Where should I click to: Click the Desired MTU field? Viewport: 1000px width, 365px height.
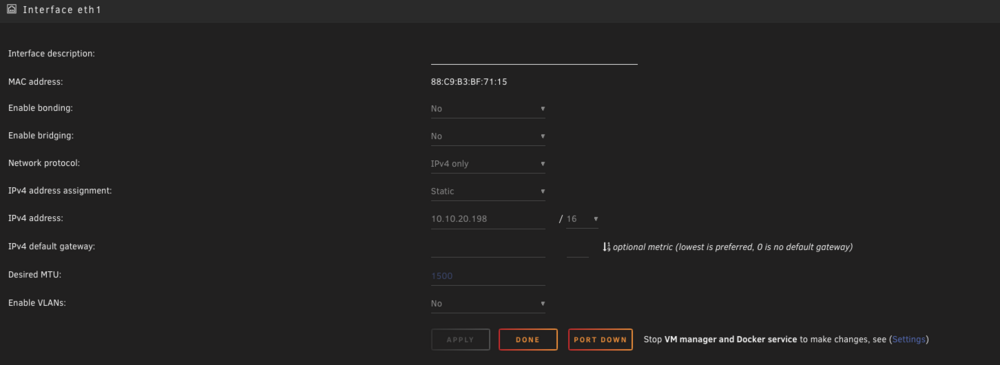(488, 276)
